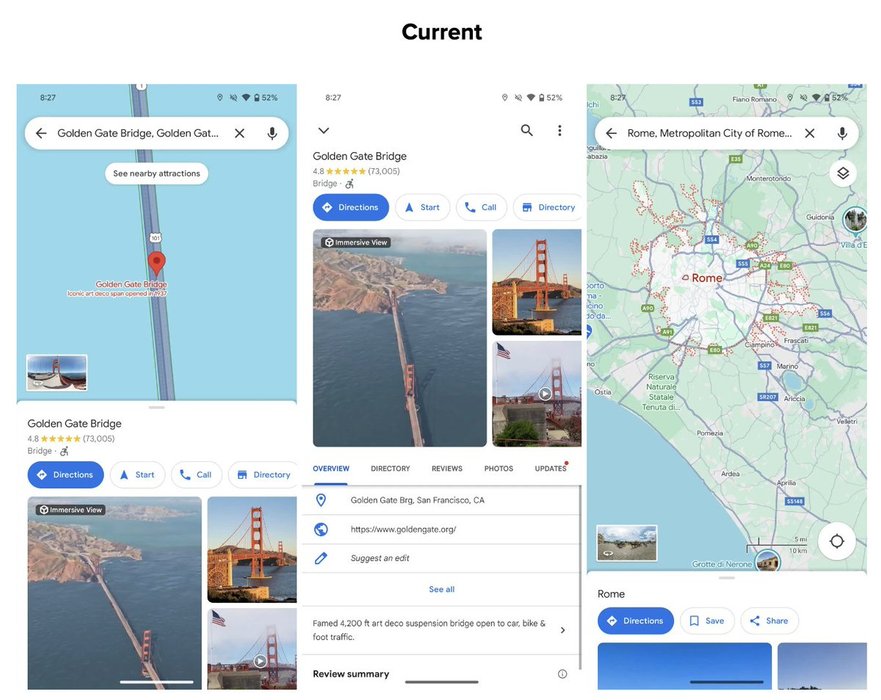Tap Directory below the search magnifier in middle screen

point(548,207)
